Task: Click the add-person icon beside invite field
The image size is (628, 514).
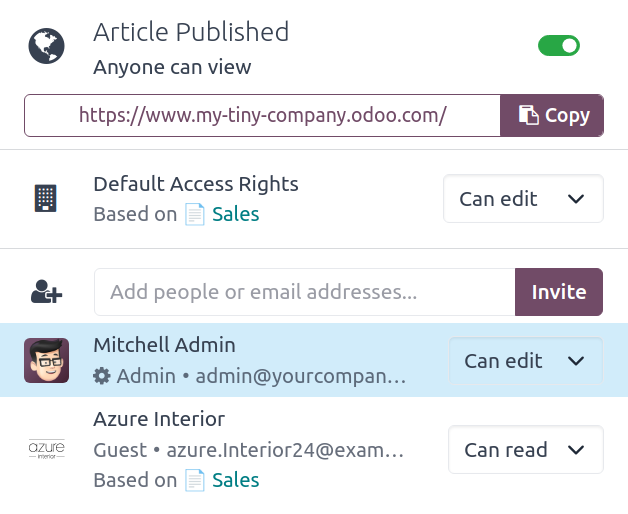Action: [46, 292]
